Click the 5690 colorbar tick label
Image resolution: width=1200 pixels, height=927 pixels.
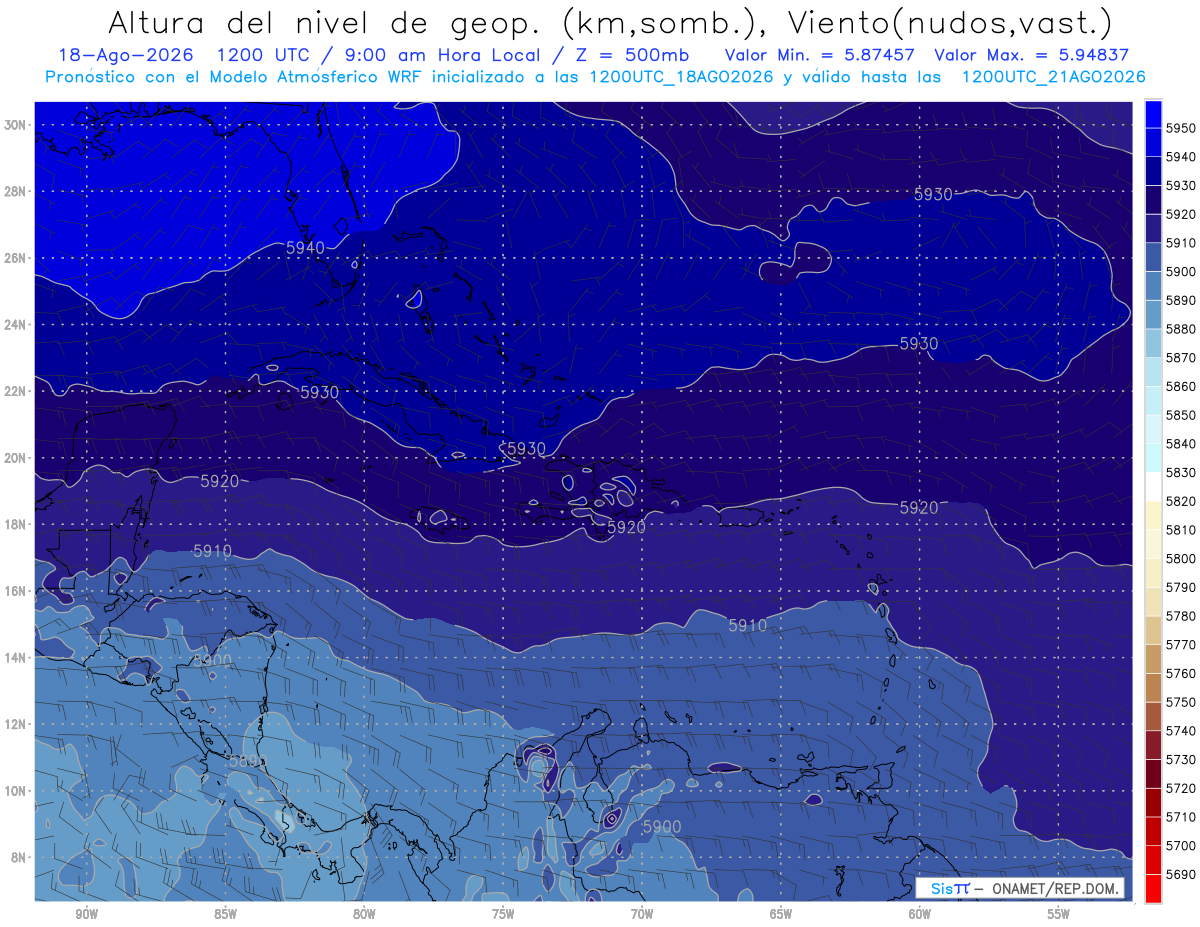[1180, 875]
